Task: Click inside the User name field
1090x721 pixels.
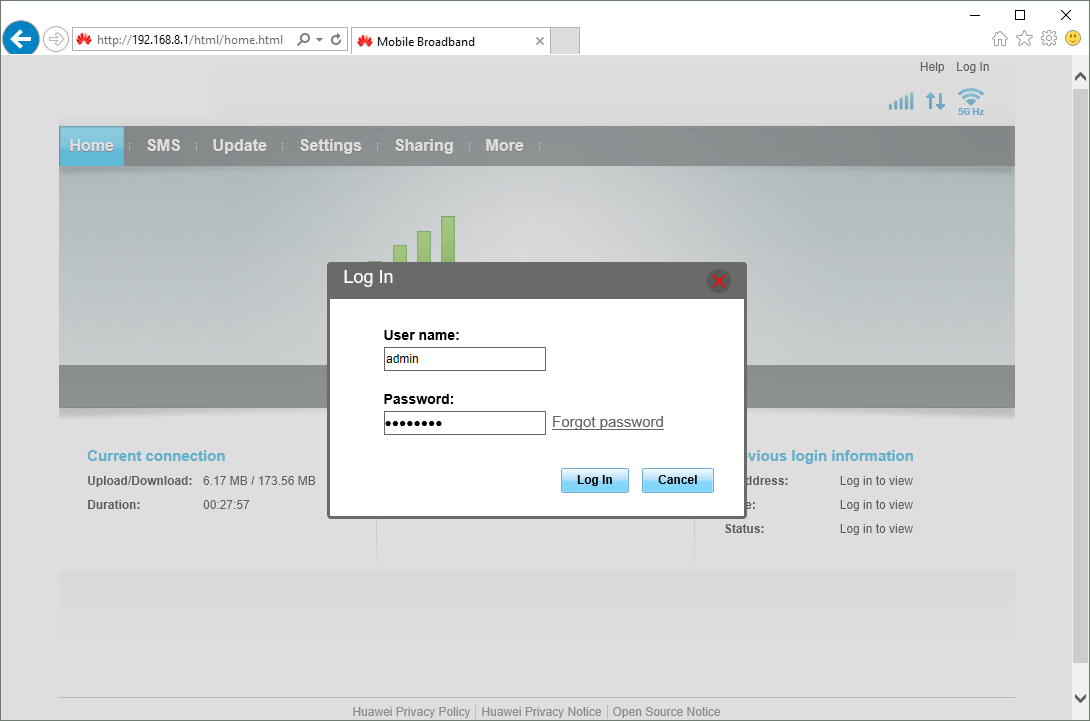Action: [464, 358]
